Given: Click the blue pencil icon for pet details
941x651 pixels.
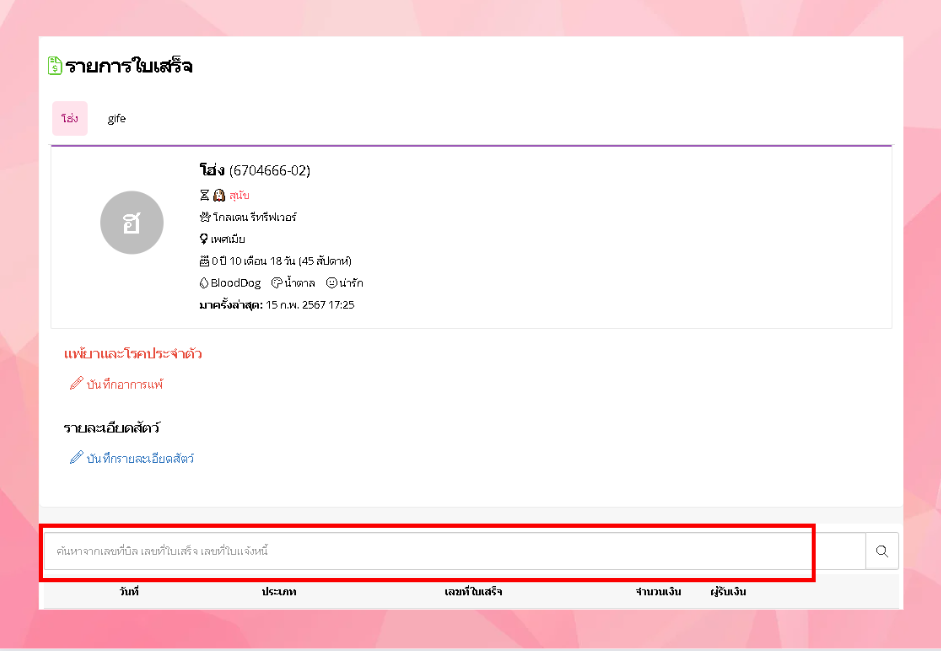Looking at the screenshot, I should tap(76, 457).
